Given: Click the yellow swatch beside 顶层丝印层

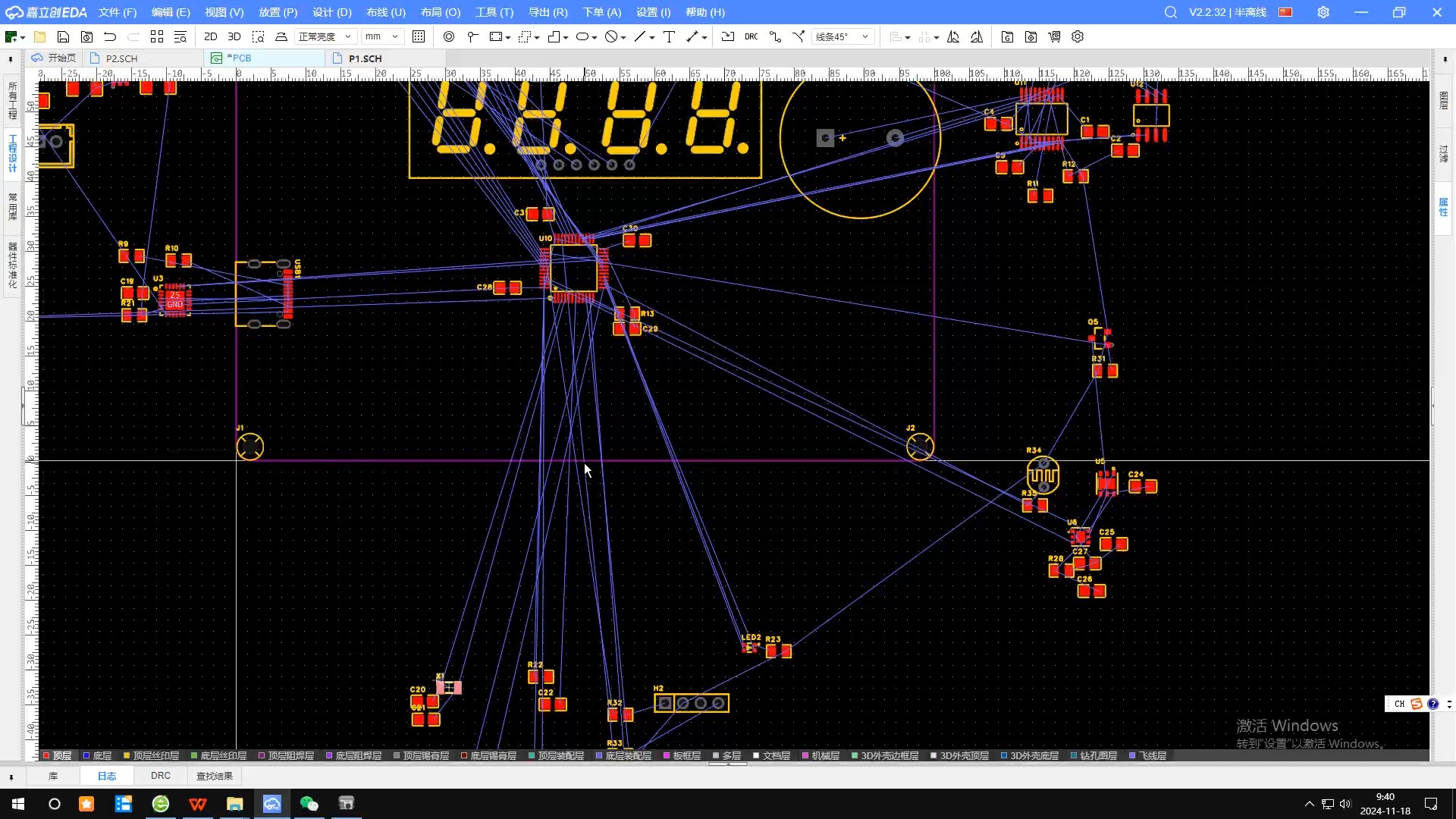Looking at the screenshot, I should pos(127,756).
